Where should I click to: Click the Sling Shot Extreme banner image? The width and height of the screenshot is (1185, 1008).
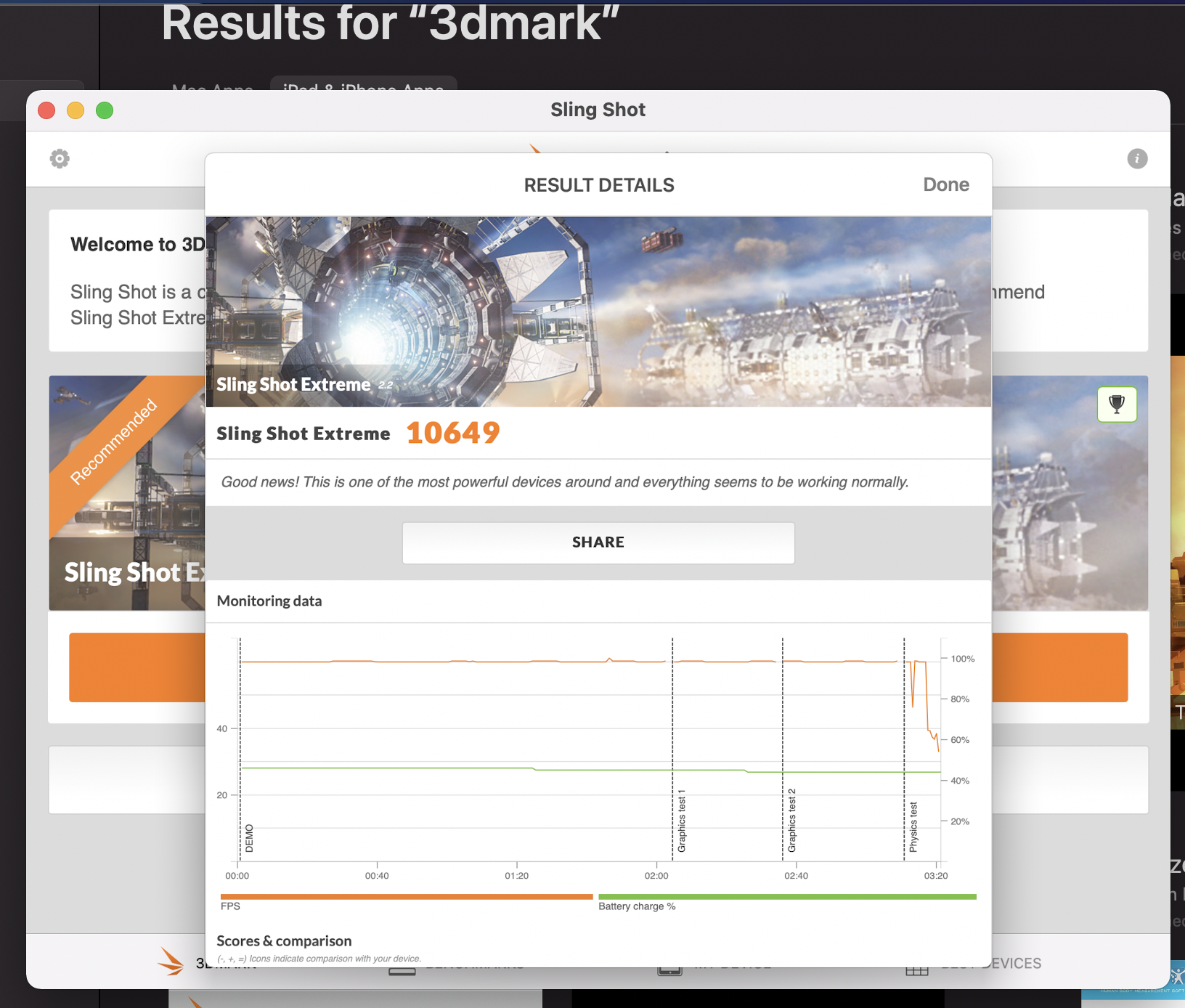pyautogui.click(x=598, y=312)
